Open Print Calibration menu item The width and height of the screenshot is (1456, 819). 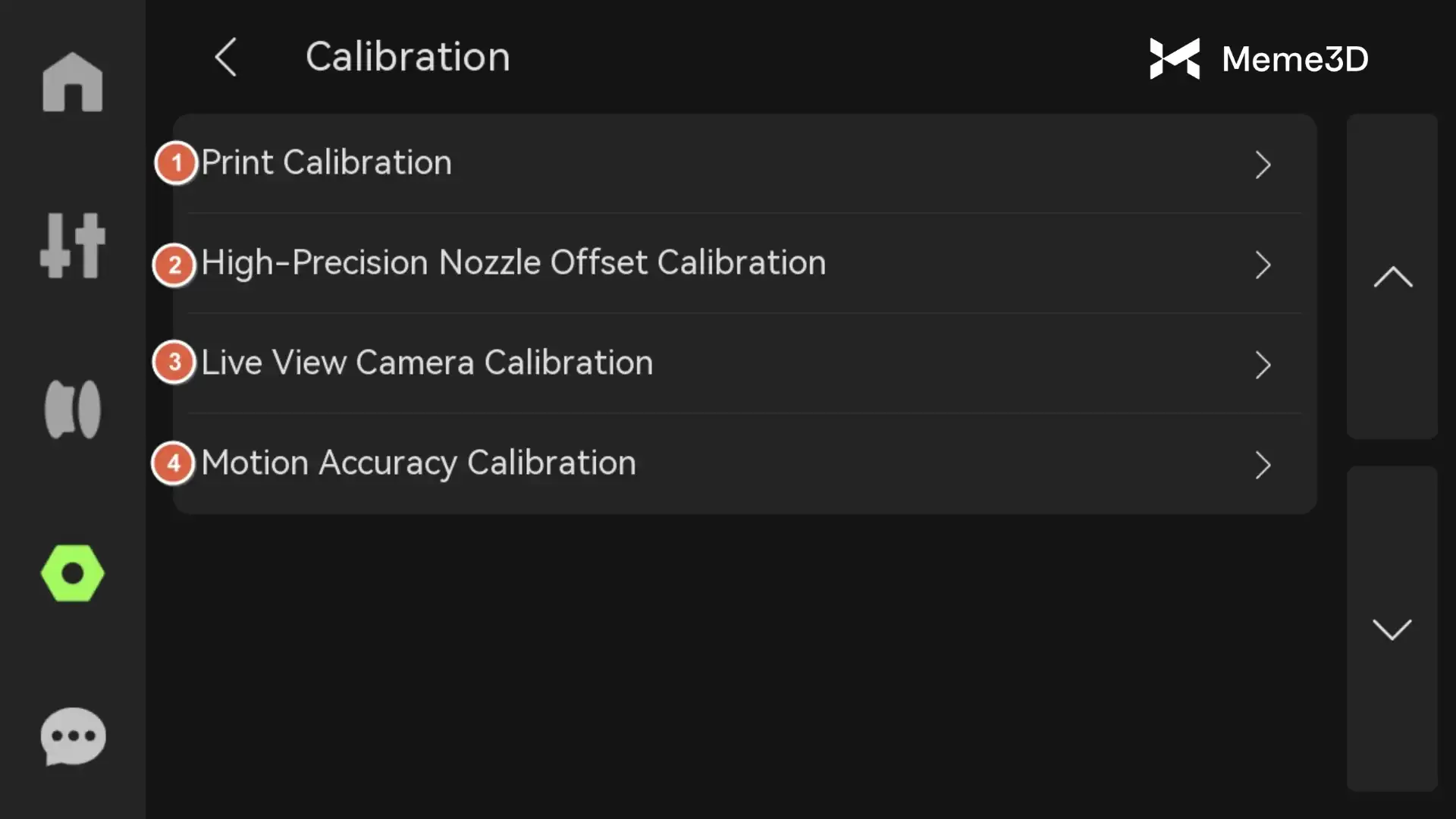(x=327, y=163)
